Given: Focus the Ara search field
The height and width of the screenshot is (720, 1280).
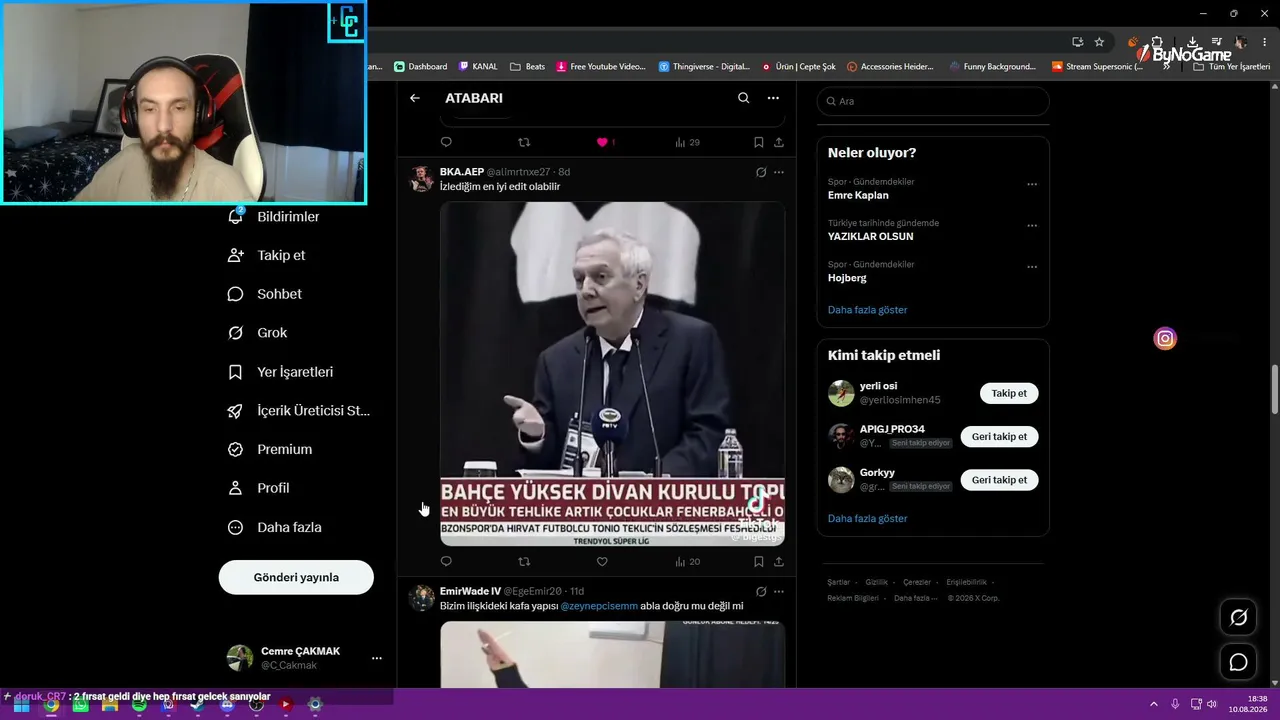Looking at the screenshot, I should pos(933,101).
